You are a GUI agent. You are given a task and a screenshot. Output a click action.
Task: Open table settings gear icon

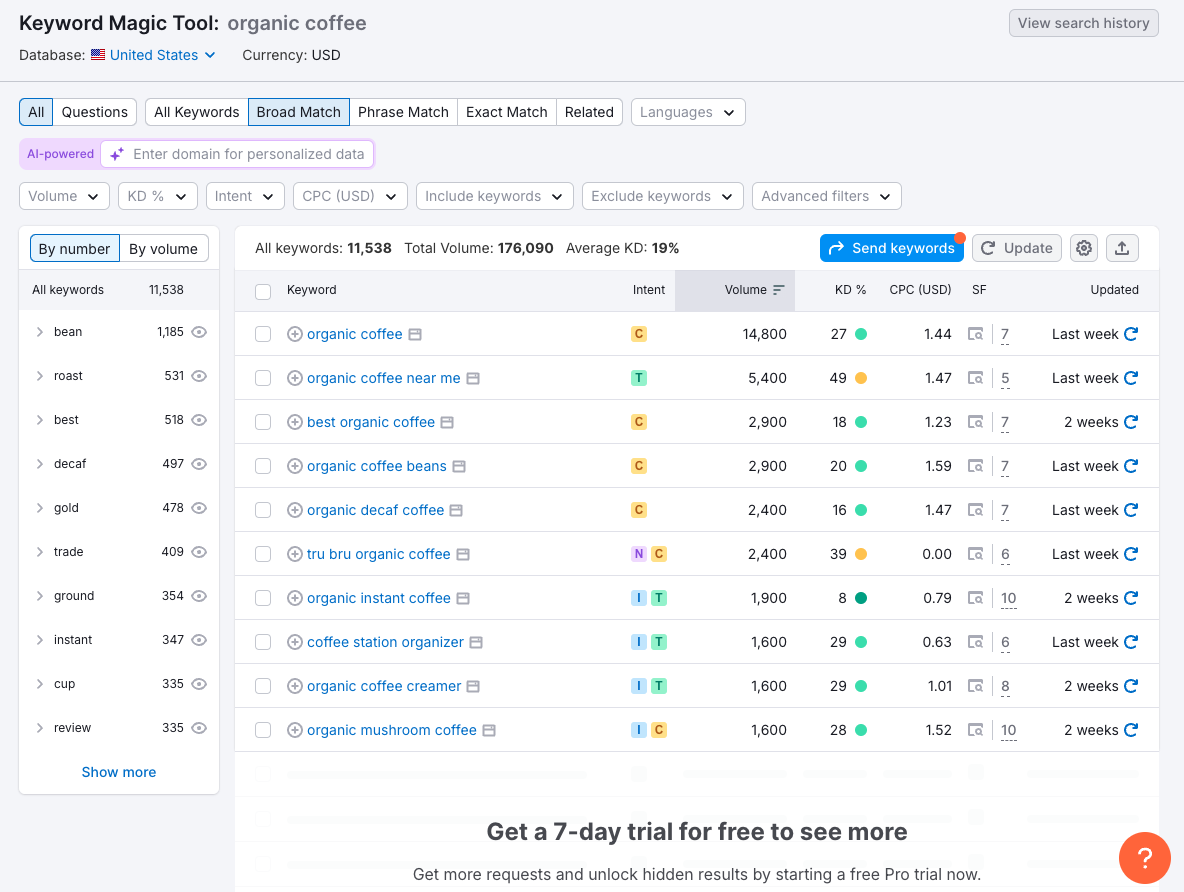(x=1084, y=248)
